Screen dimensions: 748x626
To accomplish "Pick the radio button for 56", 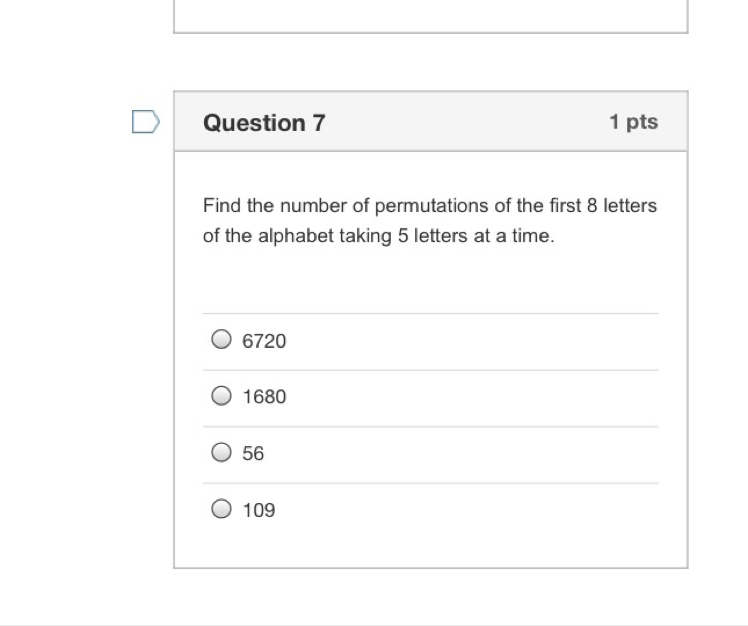I will click(x=221, y=453).
